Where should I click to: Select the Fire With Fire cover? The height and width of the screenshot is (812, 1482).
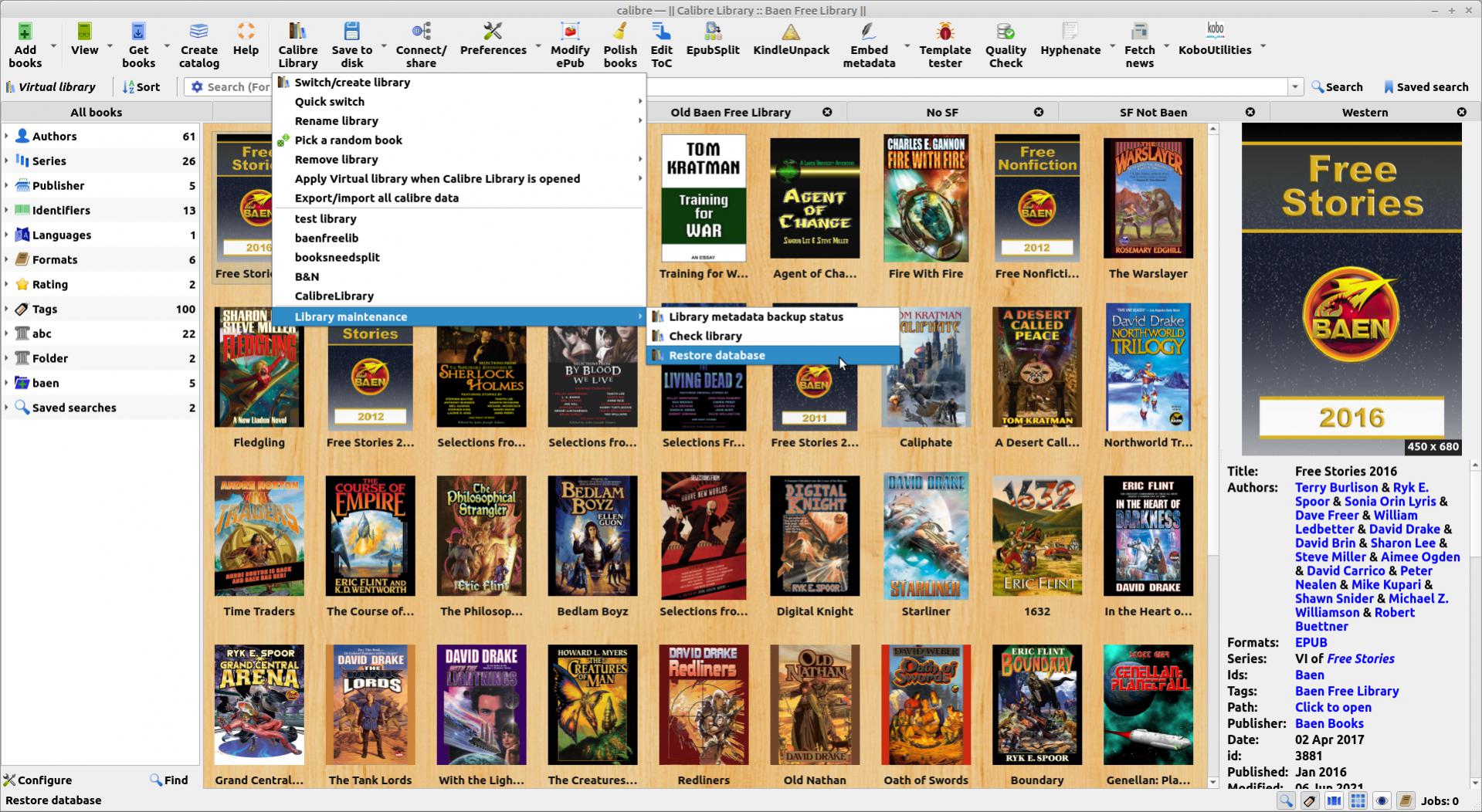pos(925,199)
